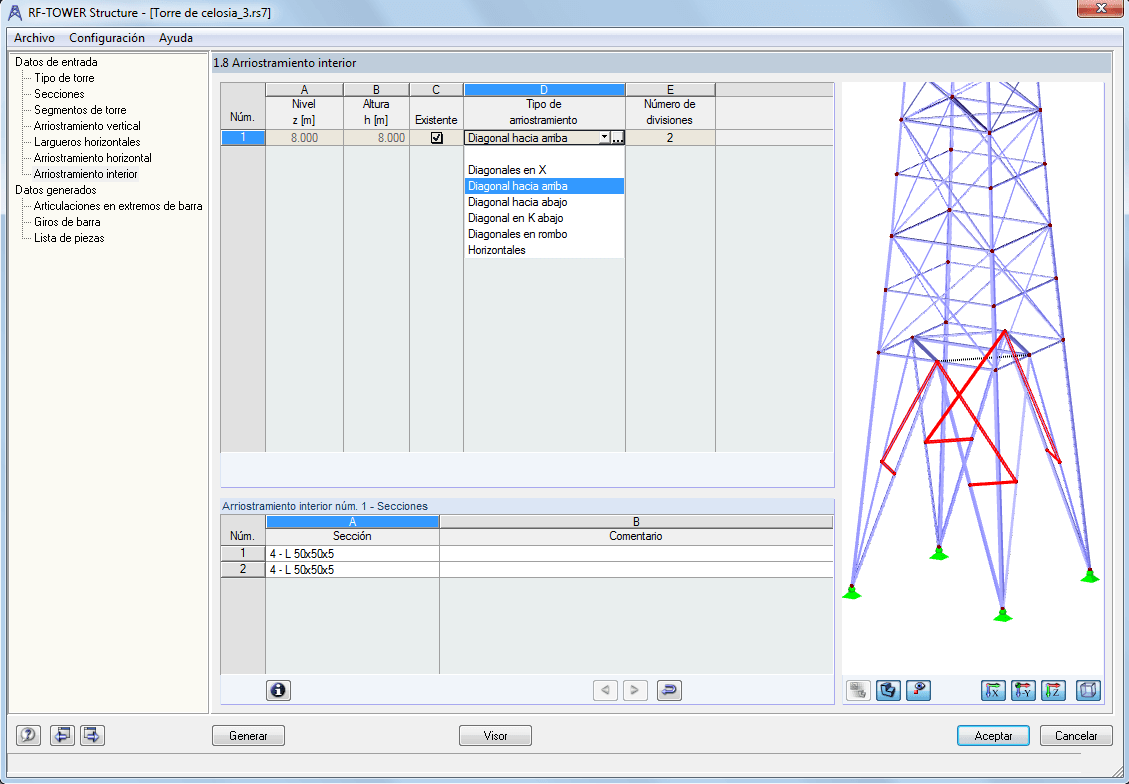This screenshot has height=784, width=1129.
Task: Set view in Z direction
Action: coord(1053,690)
